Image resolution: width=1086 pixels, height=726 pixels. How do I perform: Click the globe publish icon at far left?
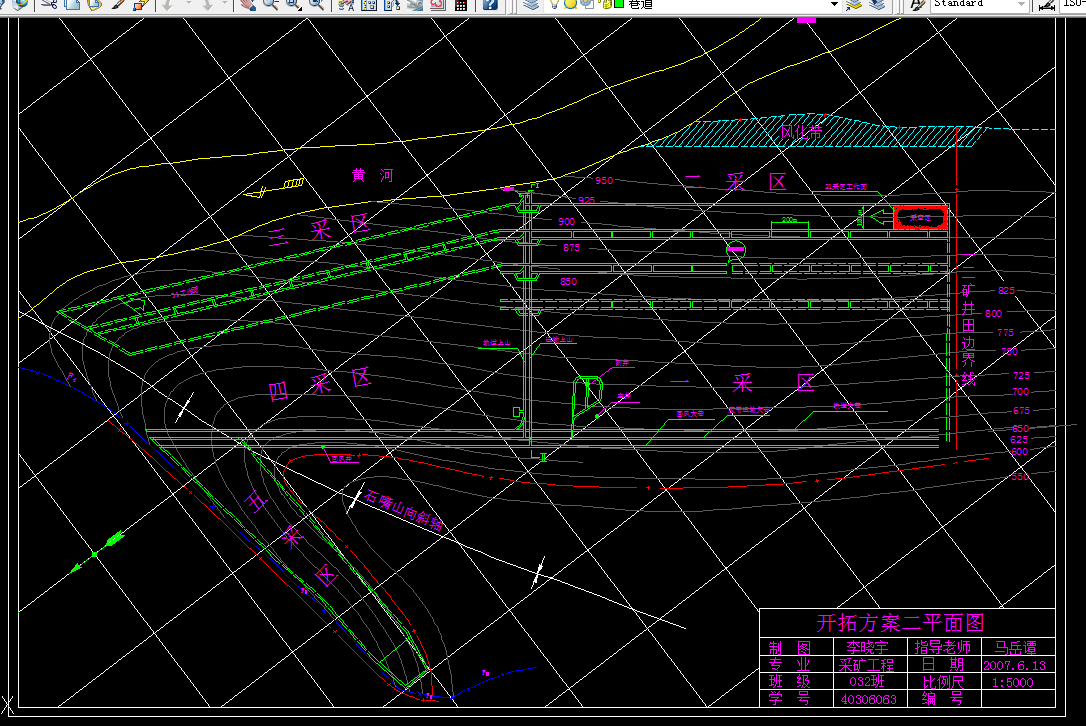(19, 4)
